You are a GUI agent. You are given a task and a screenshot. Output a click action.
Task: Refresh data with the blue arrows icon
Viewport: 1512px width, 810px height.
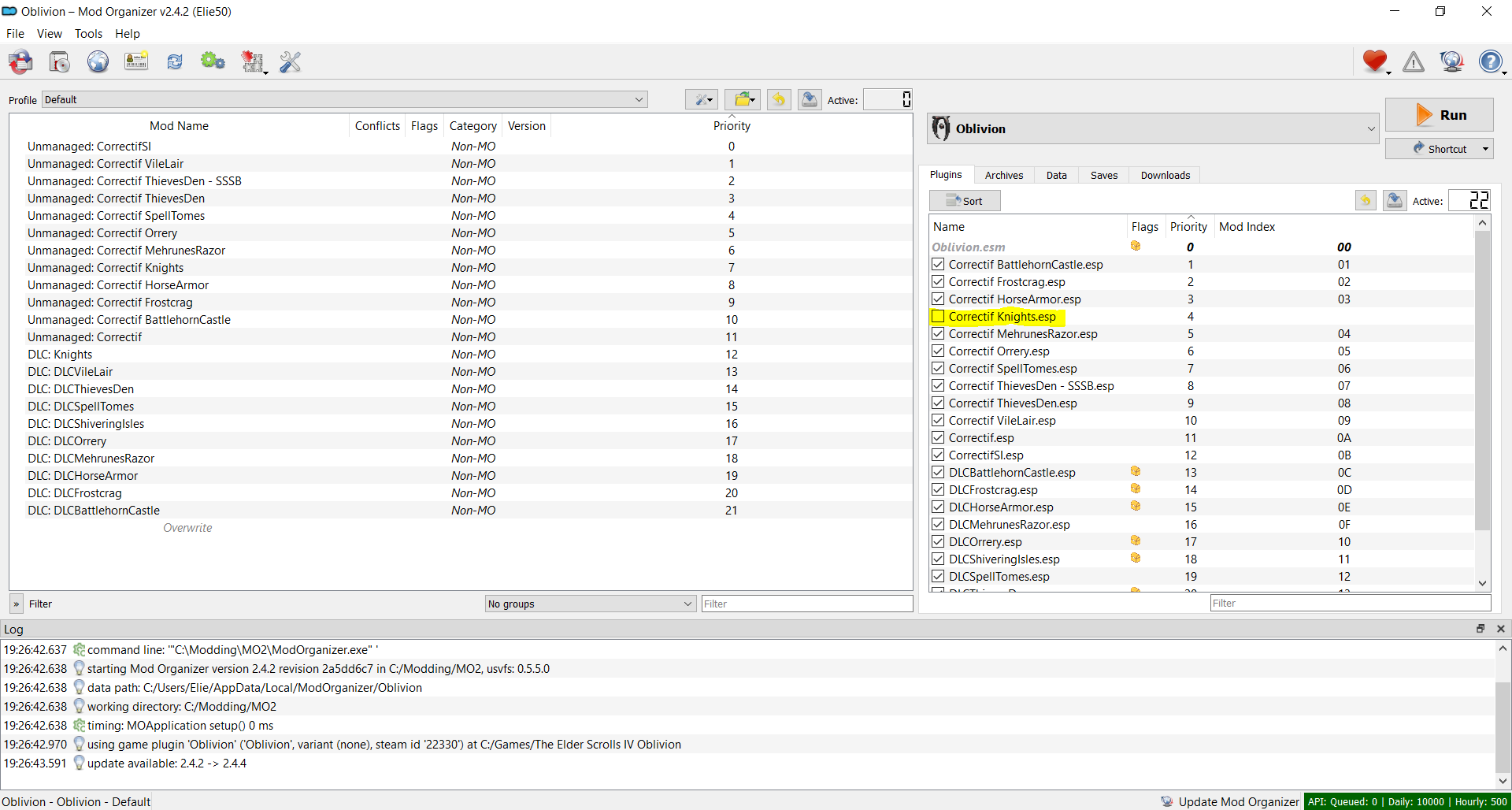(175, 61)
